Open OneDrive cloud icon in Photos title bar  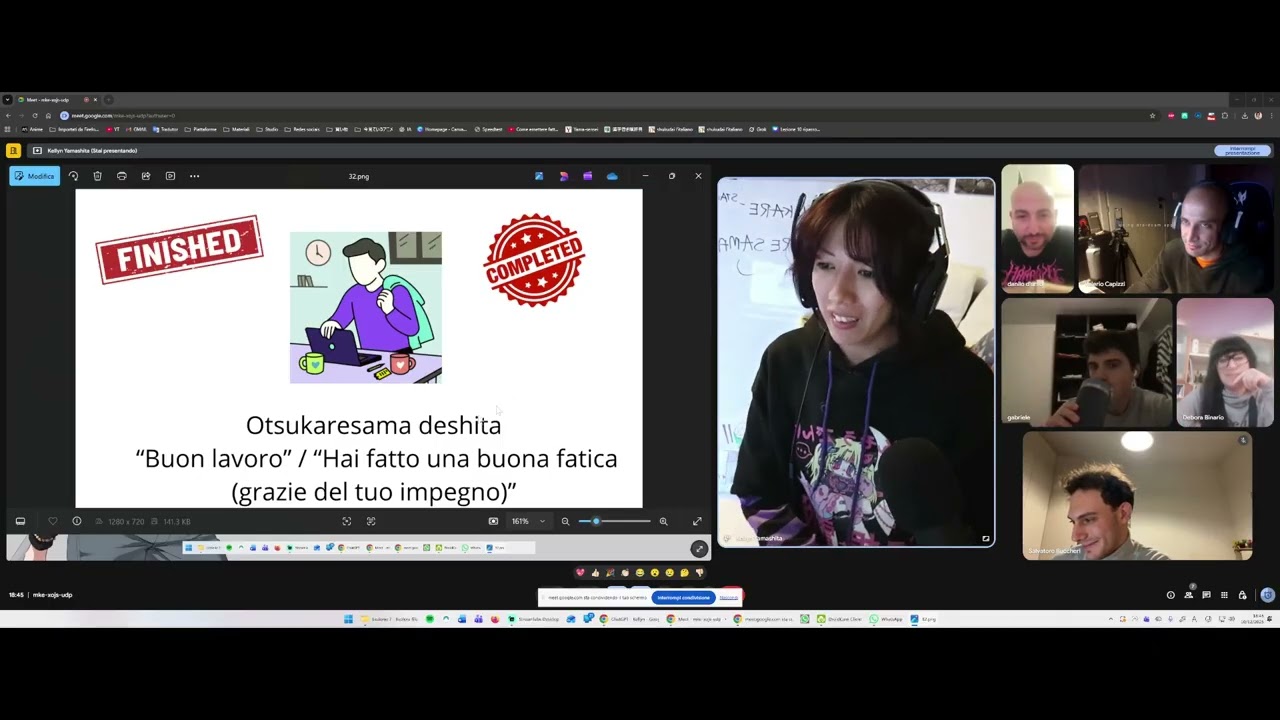[612, 176]
